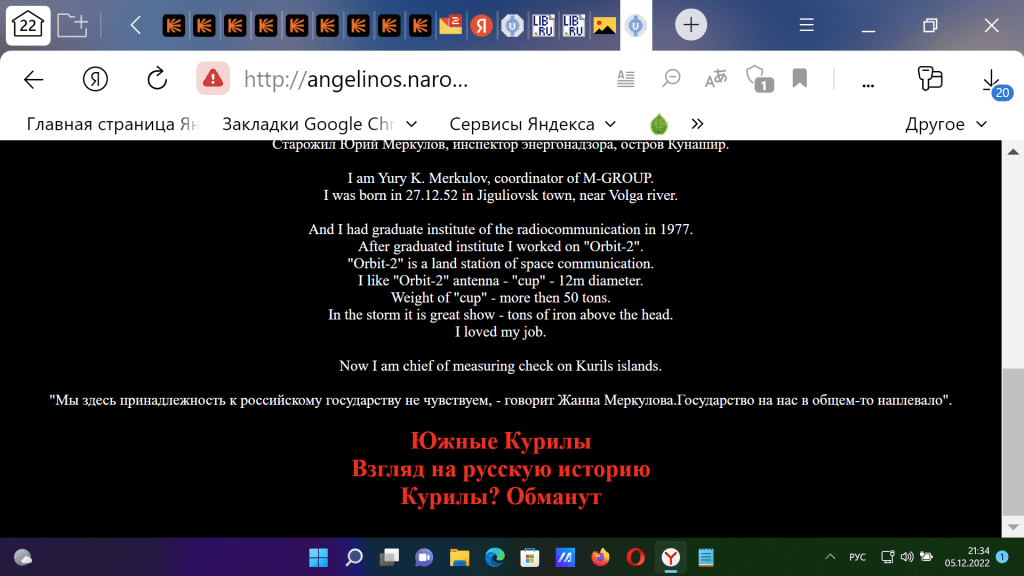Open the Южные Курилы link

tap(500, 441)
